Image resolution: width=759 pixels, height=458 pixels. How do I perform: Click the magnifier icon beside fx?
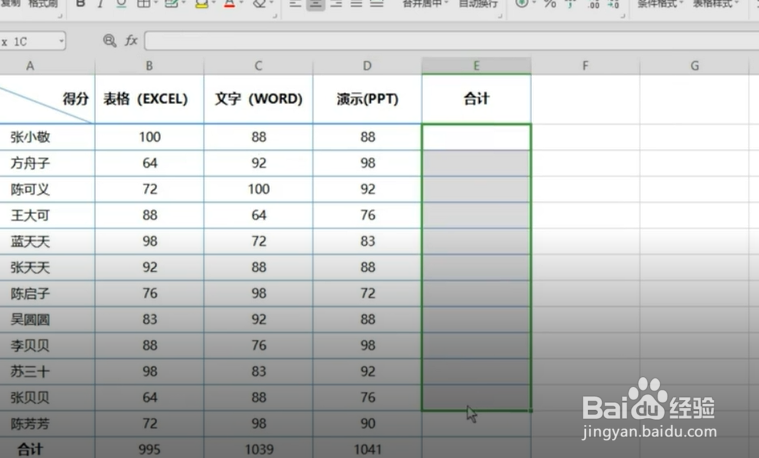pos(110,41)
